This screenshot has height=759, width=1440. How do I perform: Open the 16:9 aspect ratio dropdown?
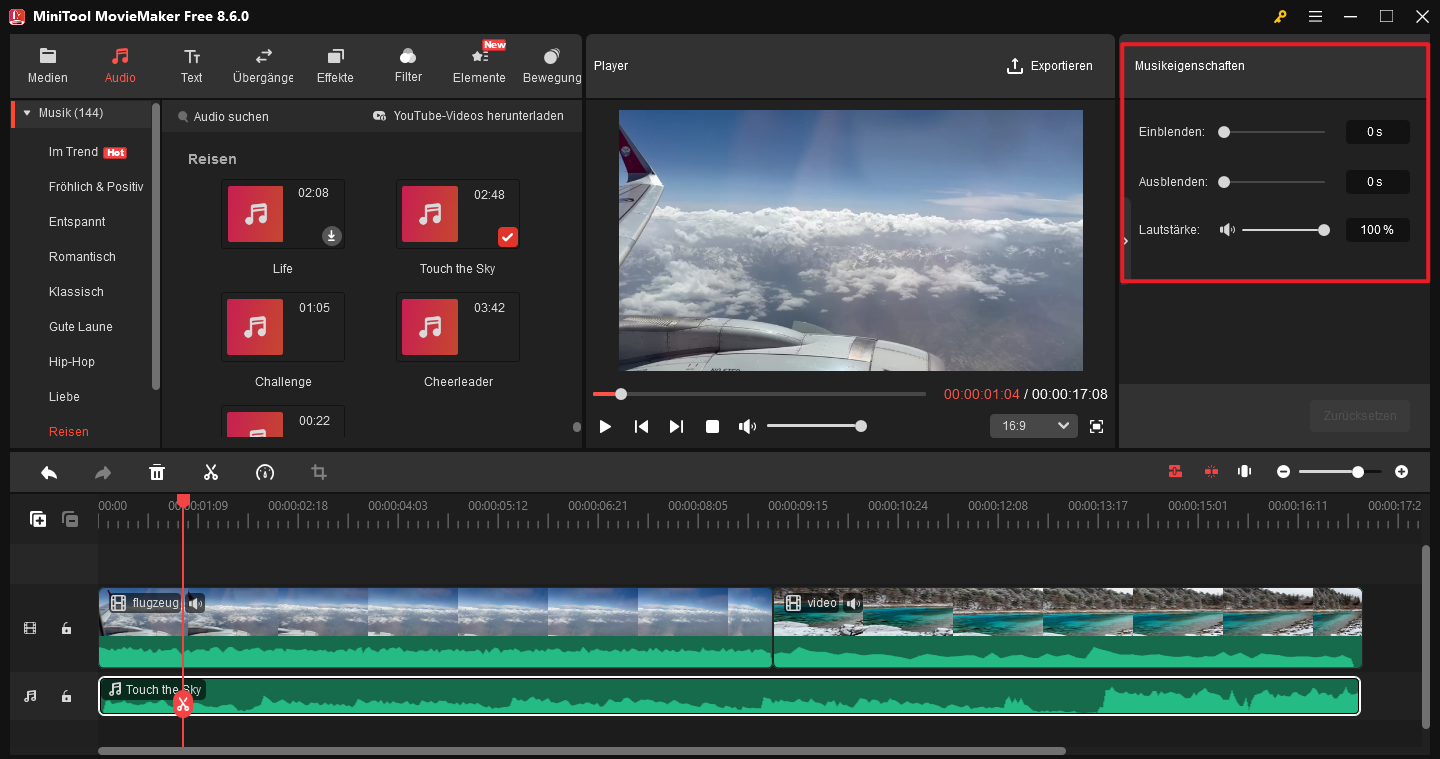click(x=1033, y=425)
